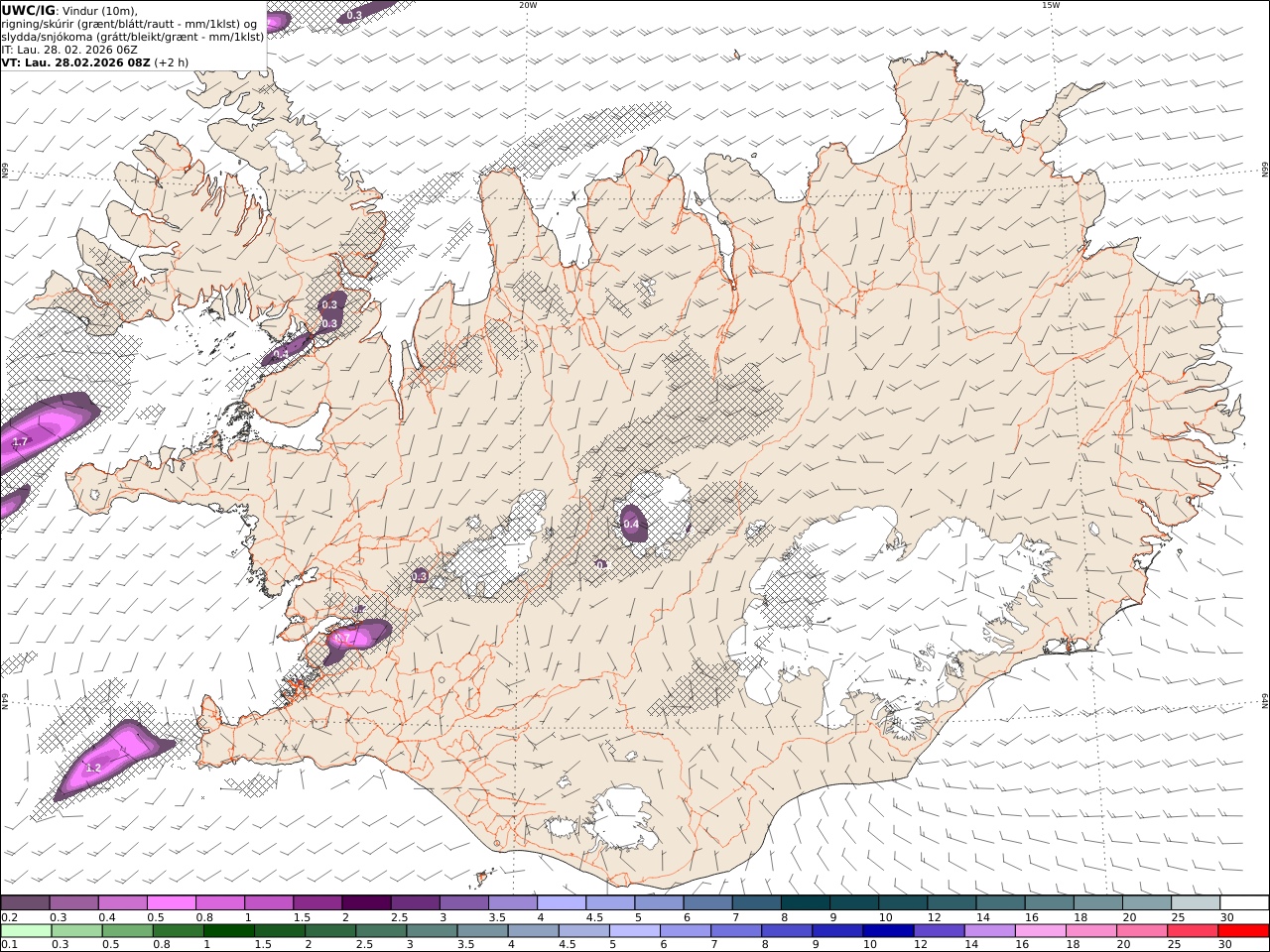Click the 20W longitude label
1270x952 pixels.
[528, 5]
